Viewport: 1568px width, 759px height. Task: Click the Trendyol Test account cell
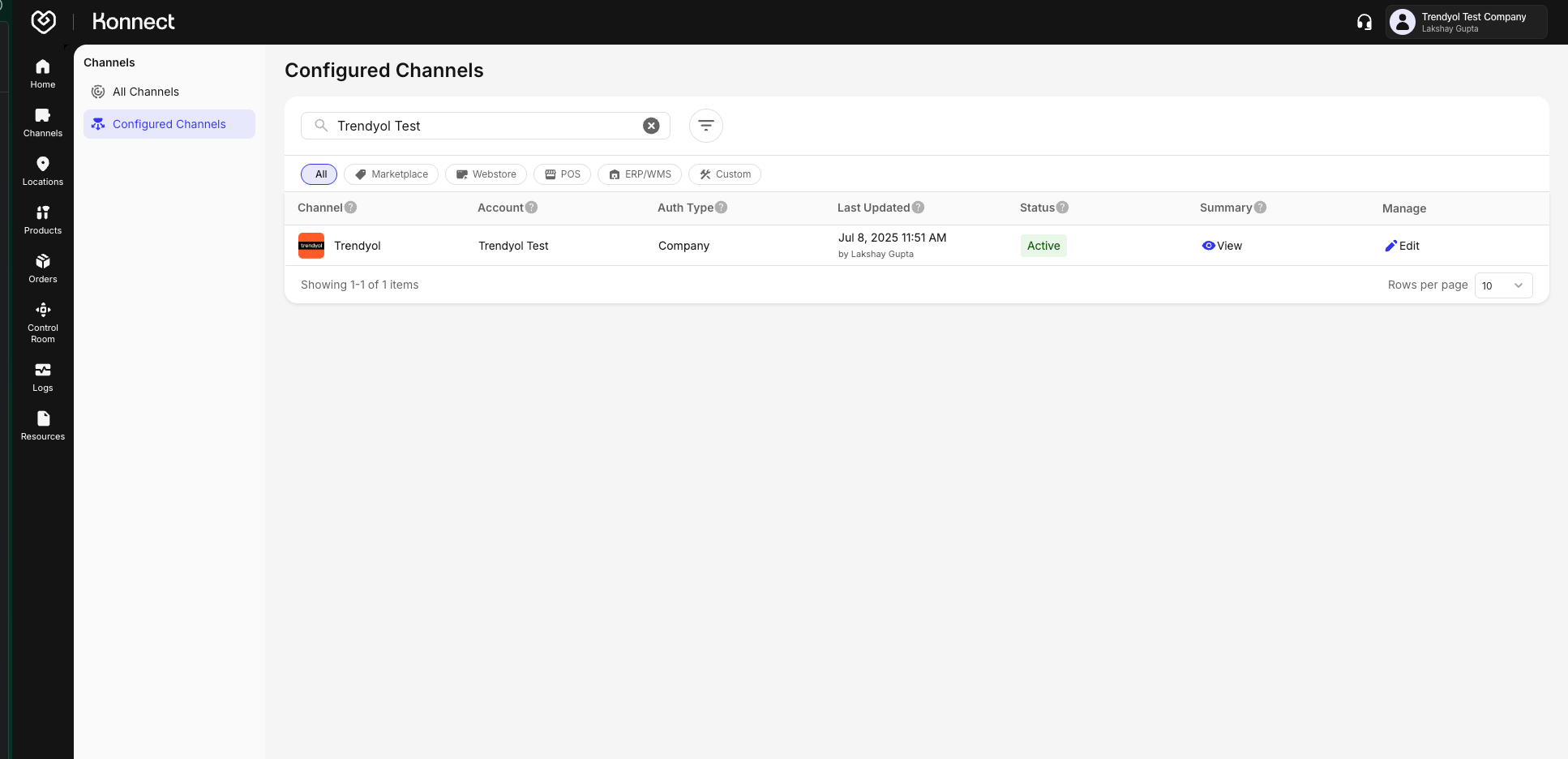pos(513,246)
